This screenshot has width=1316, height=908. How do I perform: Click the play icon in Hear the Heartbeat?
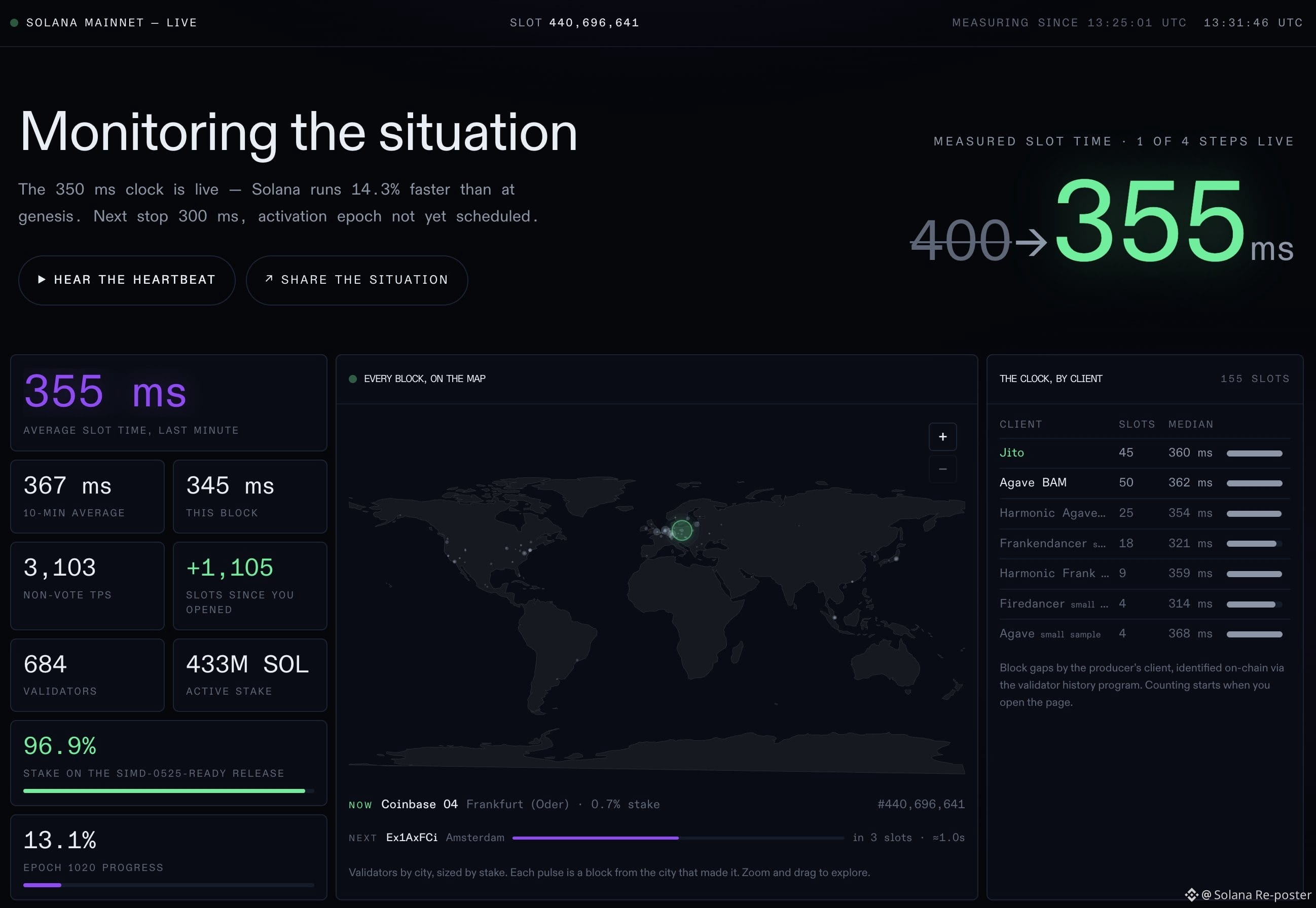click(x=42, y=279)
